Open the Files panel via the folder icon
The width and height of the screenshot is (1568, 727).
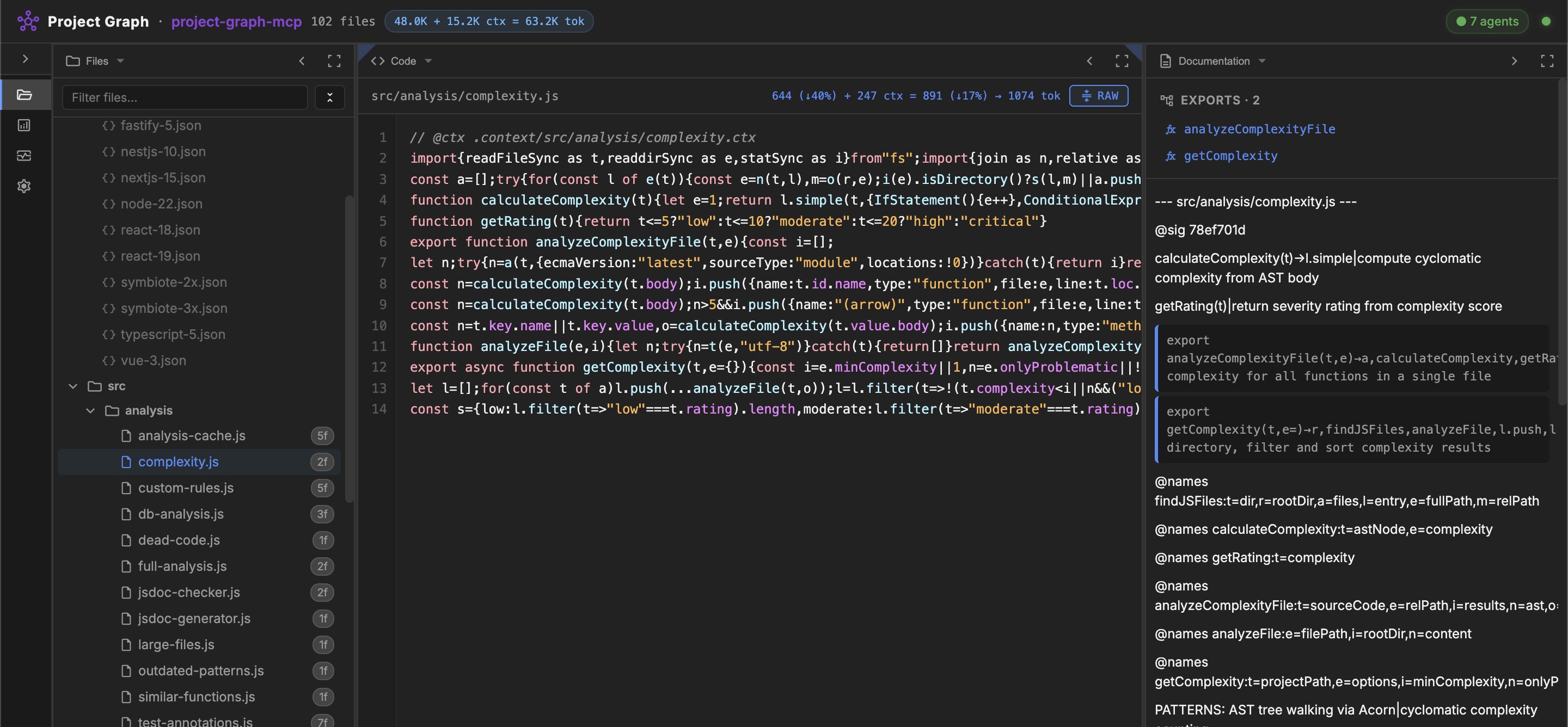24,94
